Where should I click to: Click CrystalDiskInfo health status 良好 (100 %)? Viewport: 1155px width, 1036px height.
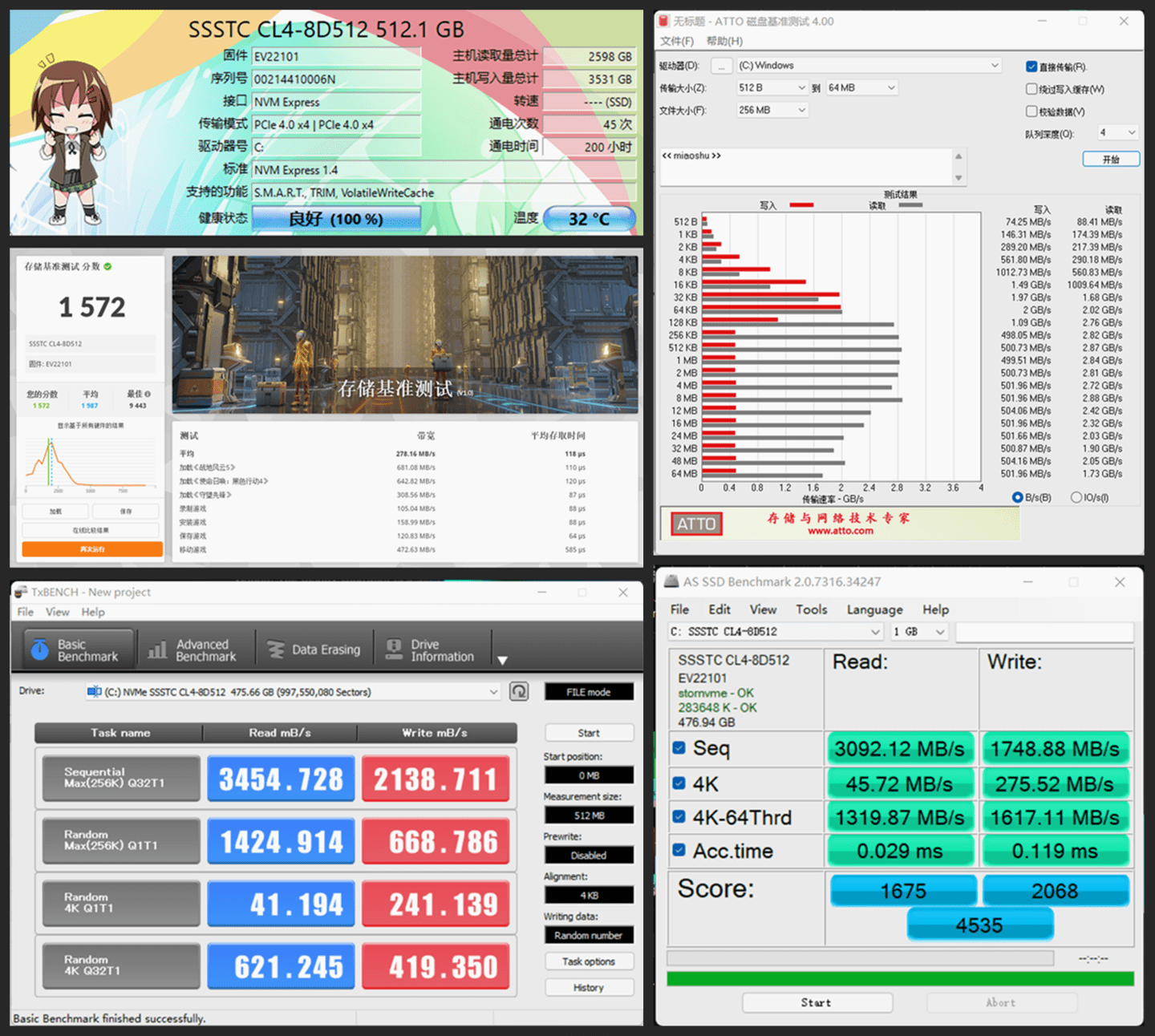[336, 218]
